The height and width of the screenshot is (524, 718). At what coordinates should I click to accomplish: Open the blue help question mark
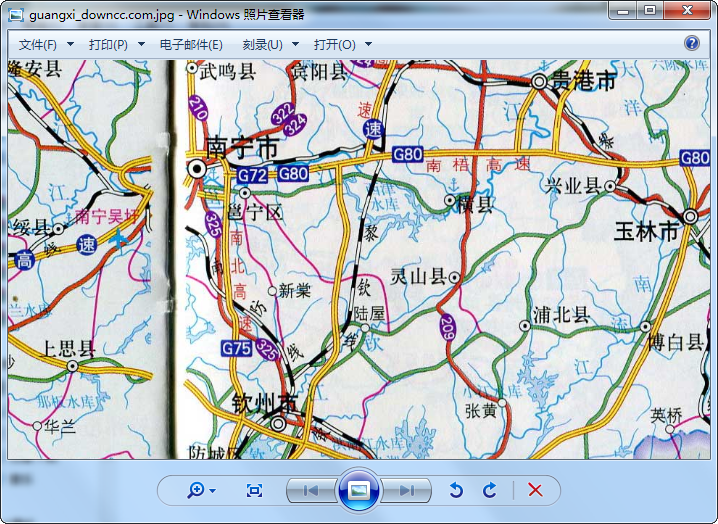coord(691,43)
